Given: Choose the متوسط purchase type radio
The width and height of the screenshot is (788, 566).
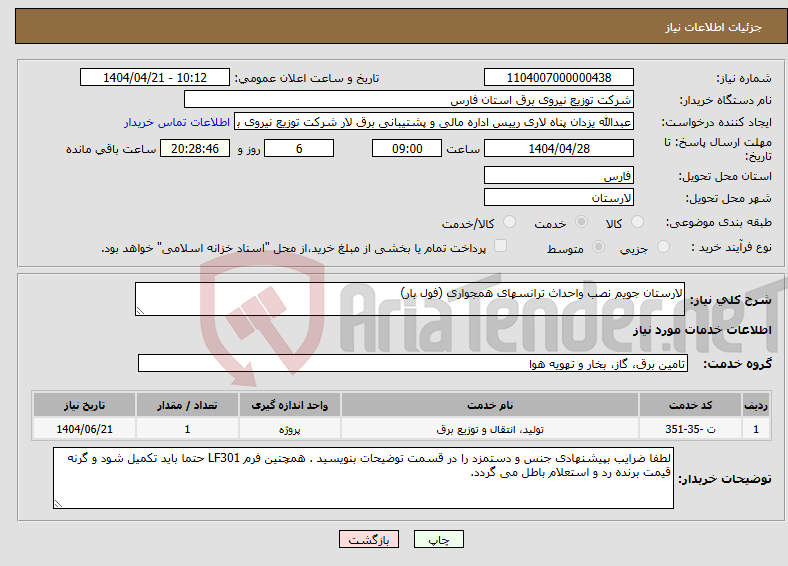Looking at the screenshot, I should coord(598,246).
